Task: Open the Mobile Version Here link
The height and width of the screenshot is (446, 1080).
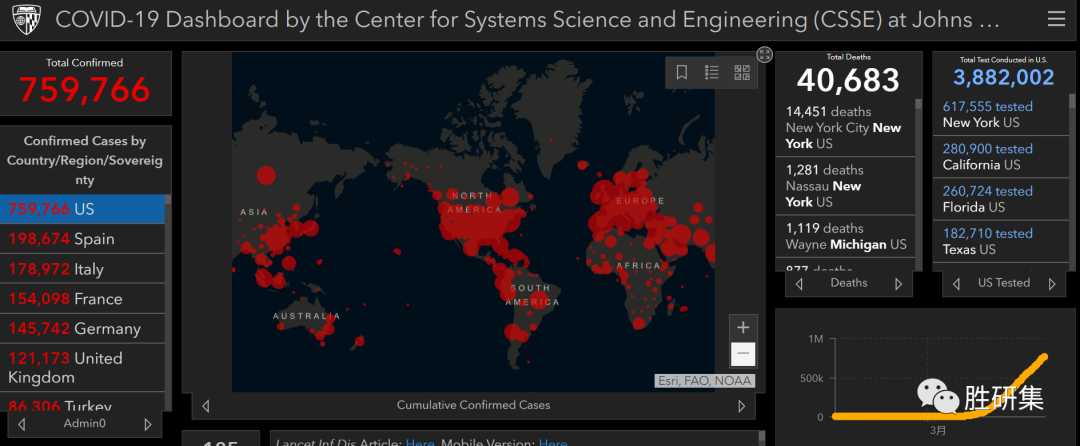Action: (x=552, y=443)
